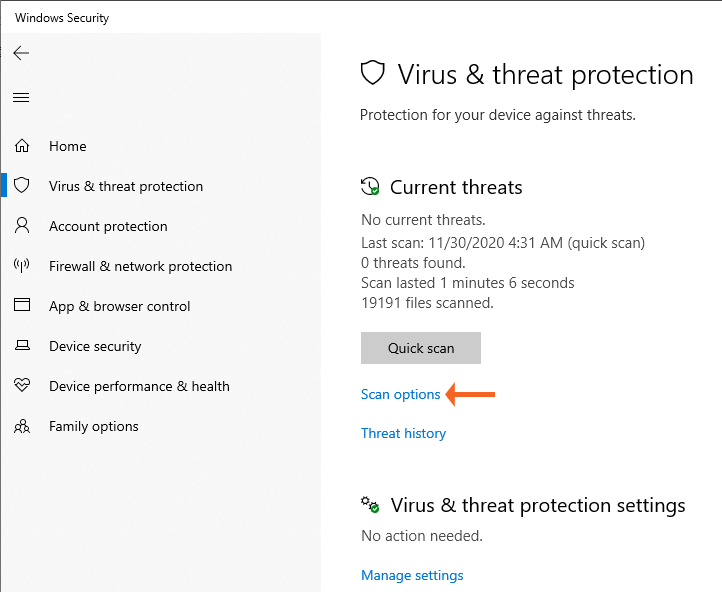This screenshot has height=592, width=722.
Task: Click the Firewall & network antenna icon
Action: [22, 266]
